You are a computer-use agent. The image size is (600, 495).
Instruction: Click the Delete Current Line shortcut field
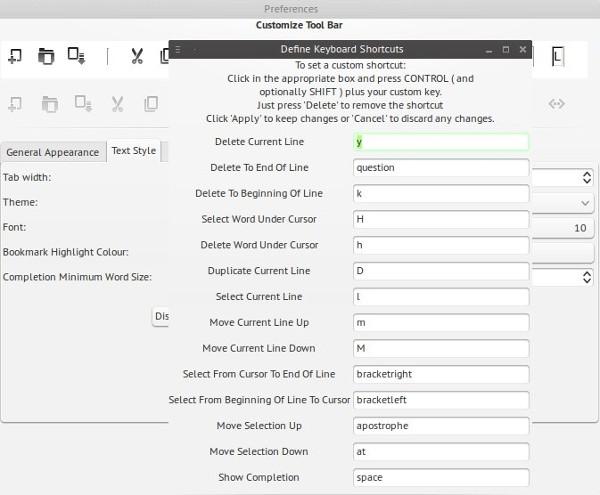[441, 142]
